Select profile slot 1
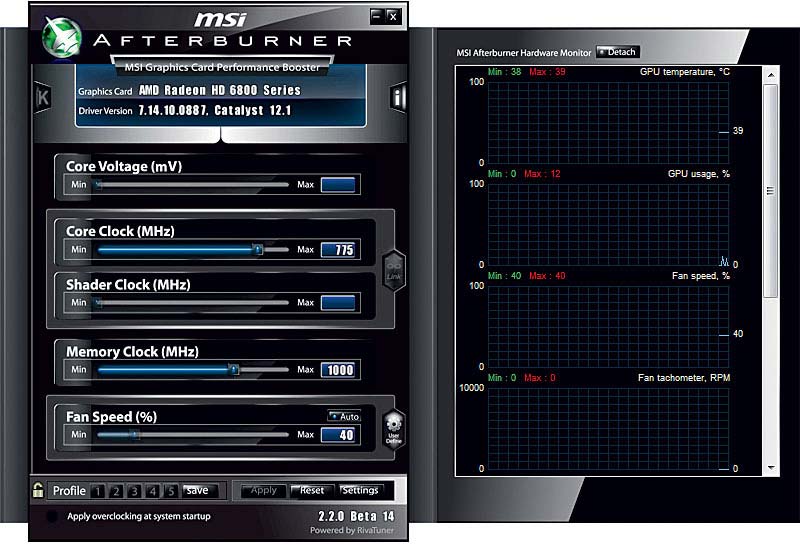This screenshot has height=552, width=800. pos(97,491)
